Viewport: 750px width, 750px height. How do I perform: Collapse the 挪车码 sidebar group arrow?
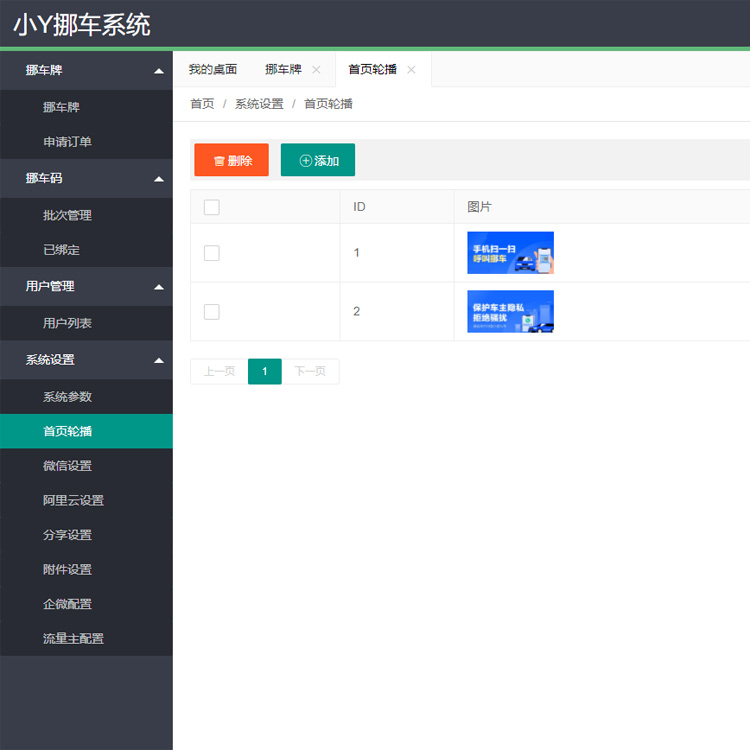tap(159, 179)
